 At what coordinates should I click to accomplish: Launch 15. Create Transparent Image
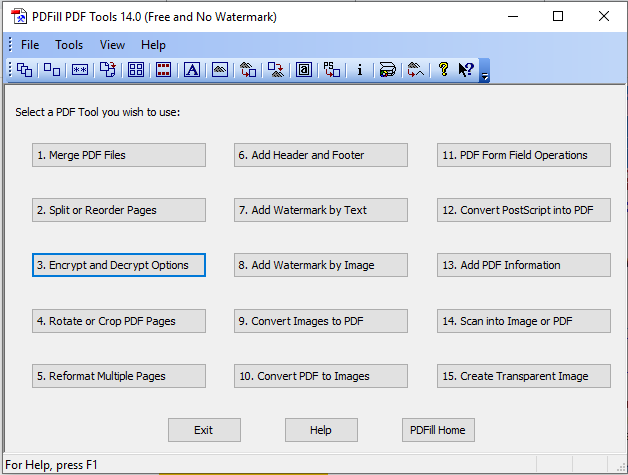coord(524,376)
